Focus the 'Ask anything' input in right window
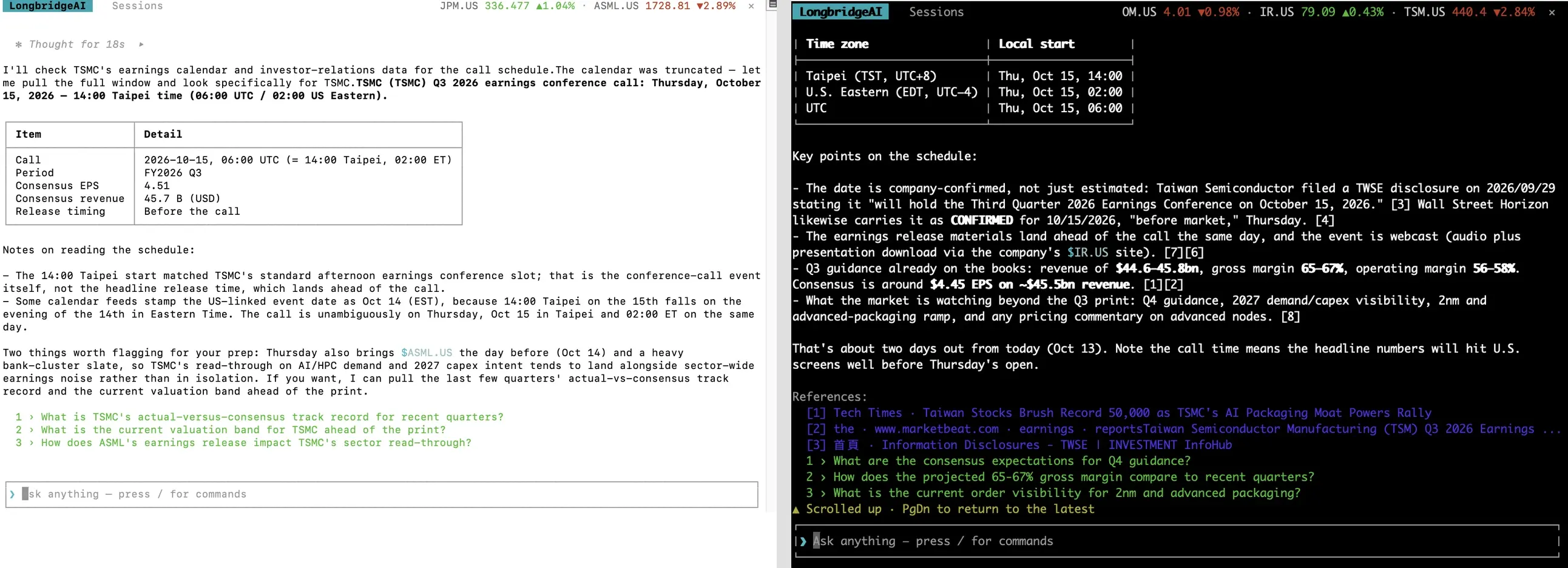This screenshot has height=568, width=1568. point(1177,541)
